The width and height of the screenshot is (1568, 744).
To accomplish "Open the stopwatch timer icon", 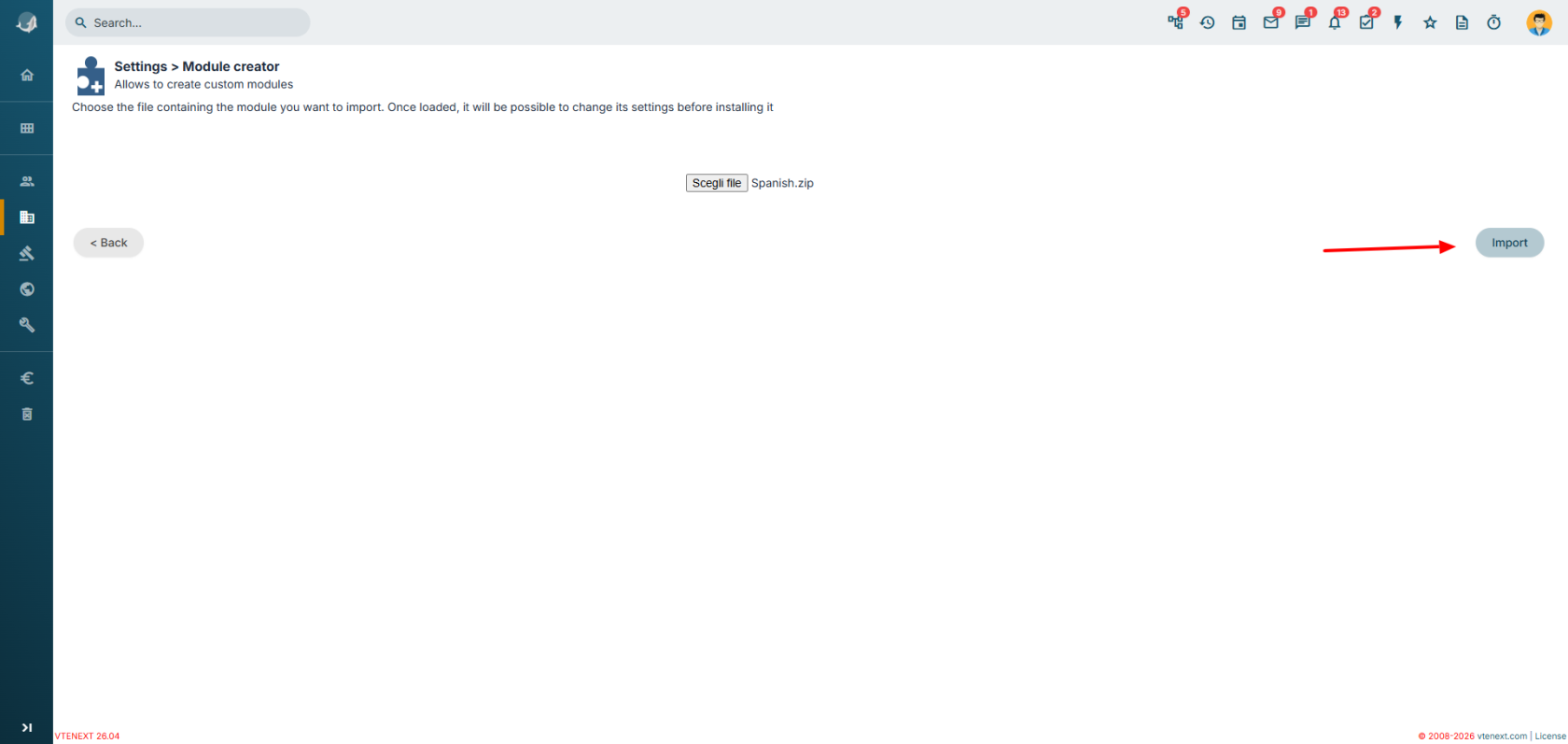I will (1494, 22).
